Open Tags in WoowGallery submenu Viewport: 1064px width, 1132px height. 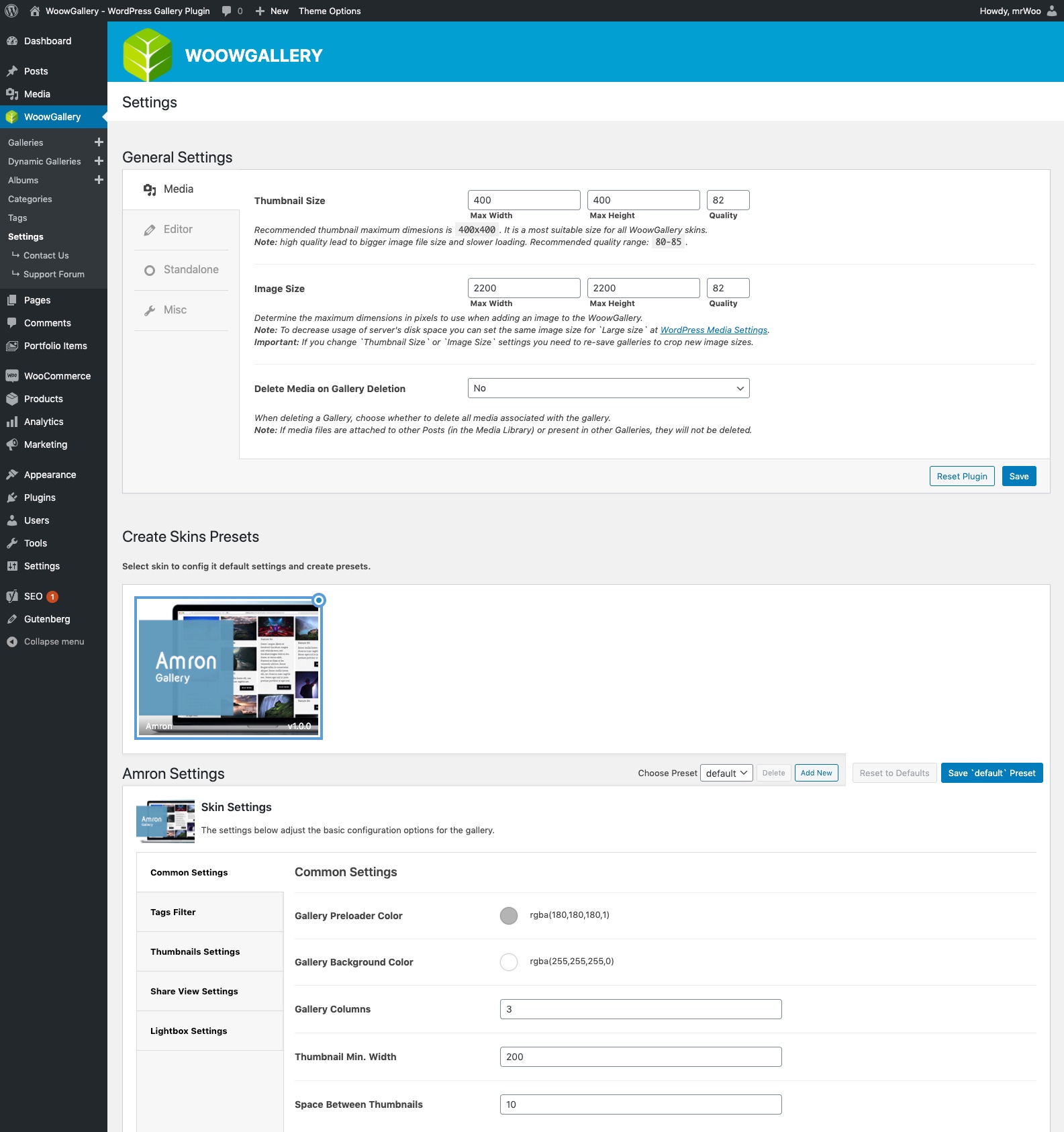coord(17,218)
